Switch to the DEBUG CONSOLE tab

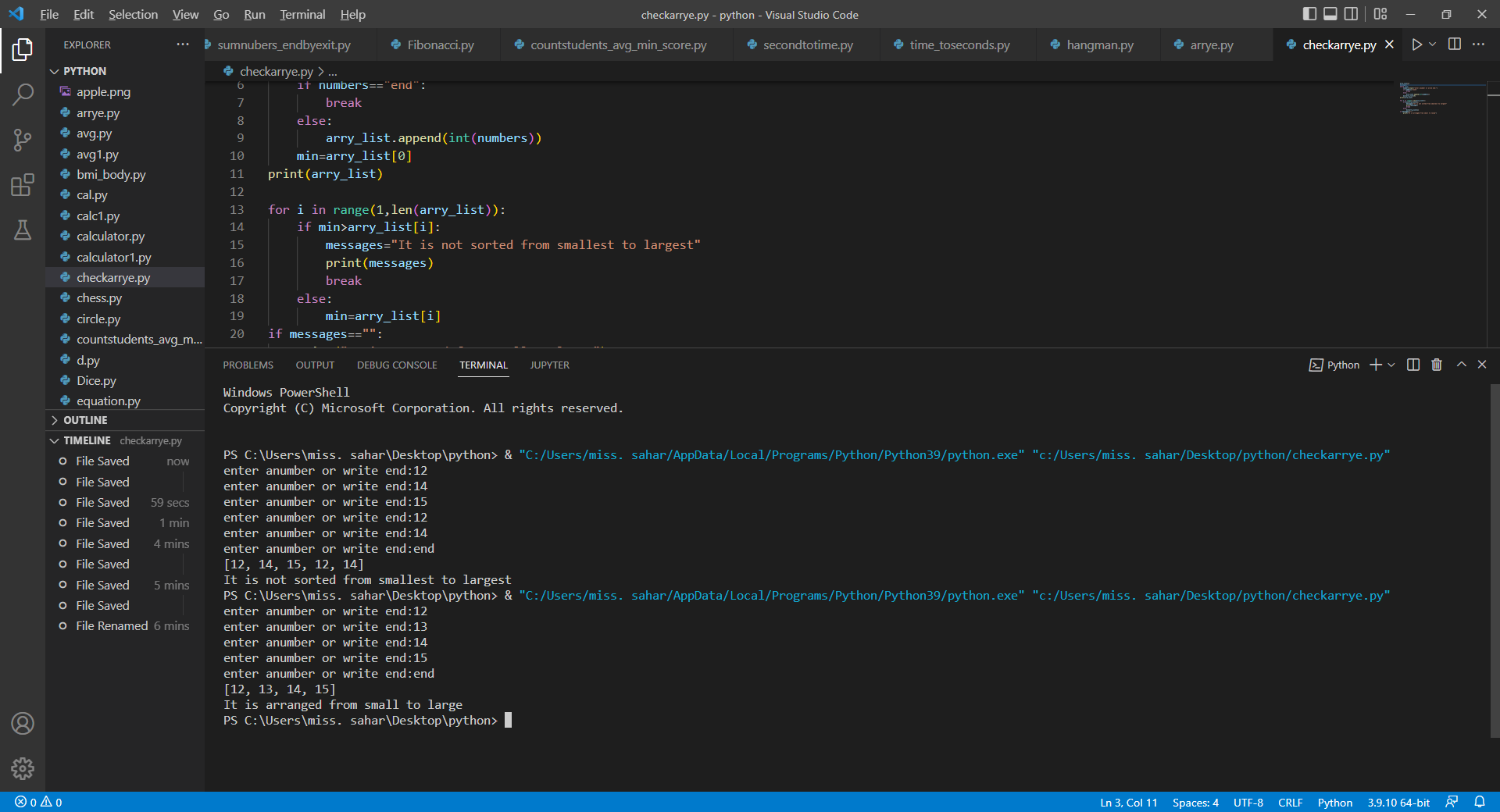coord(397,365)
